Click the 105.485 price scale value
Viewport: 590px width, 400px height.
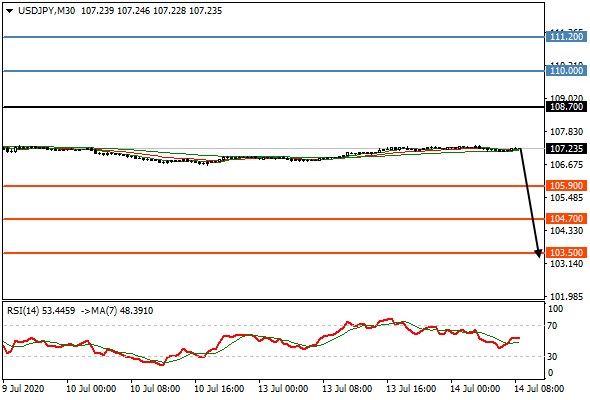point(566,198)
